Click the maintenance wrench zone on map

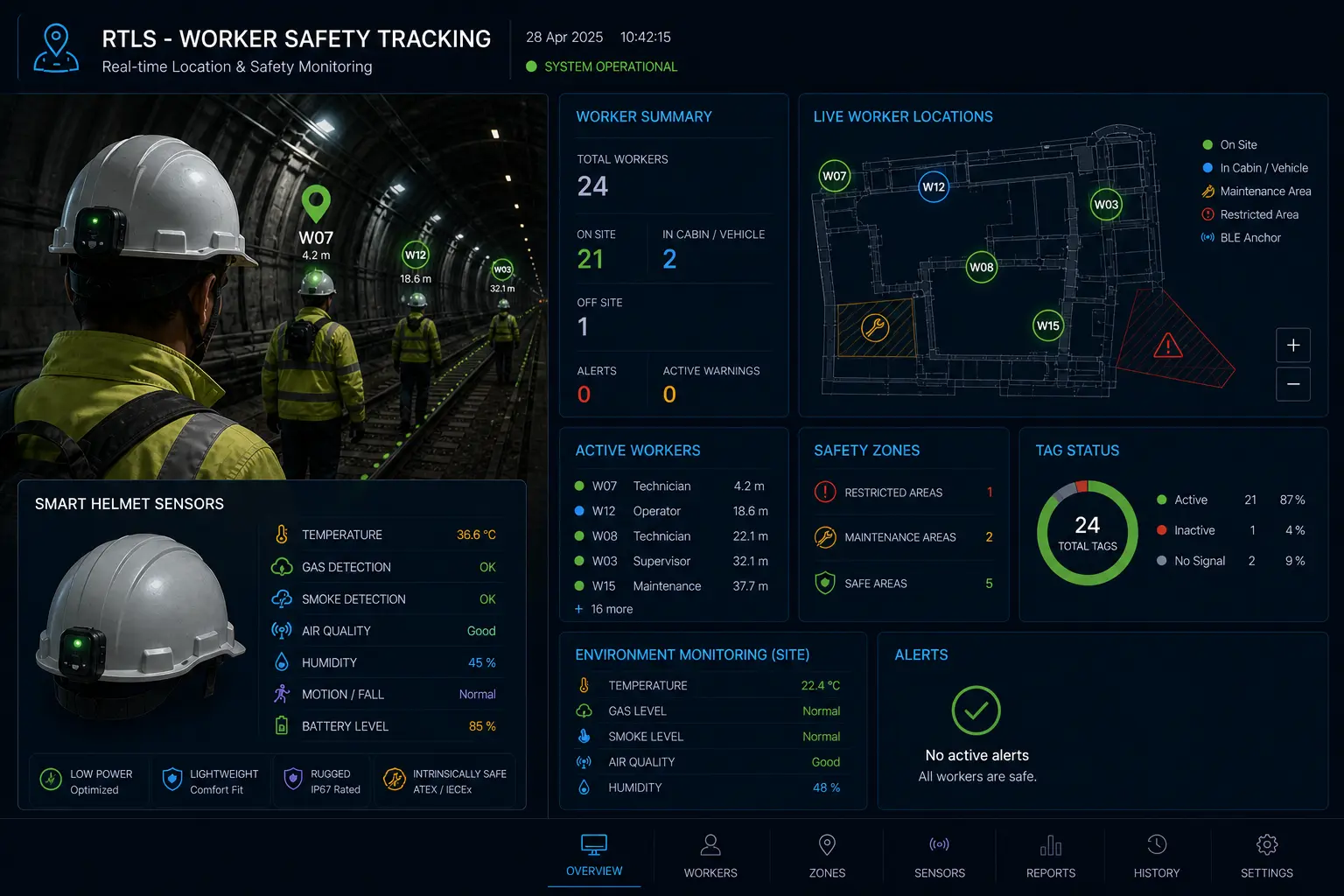875,328
